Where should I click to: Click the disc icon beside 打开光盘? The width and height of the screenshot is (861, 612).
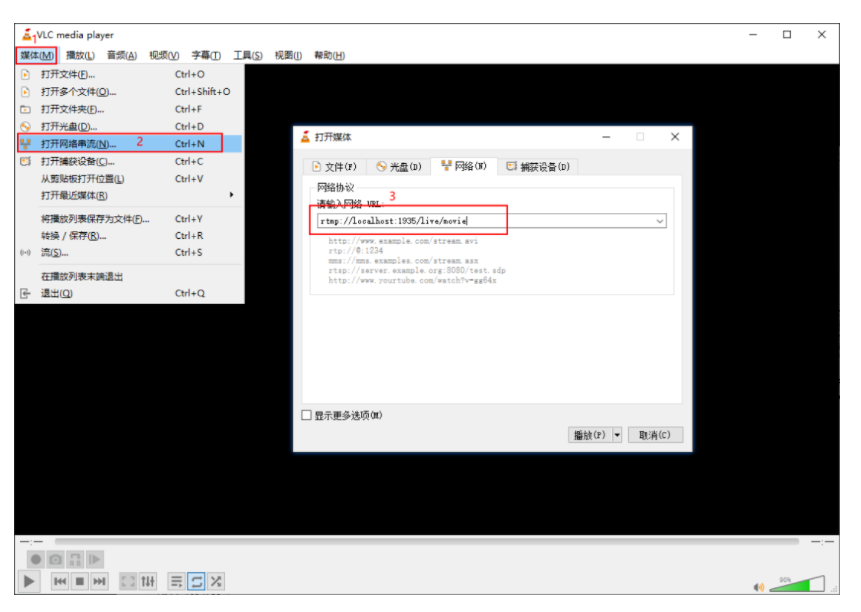pyautogui.click(x=26, y=126)
